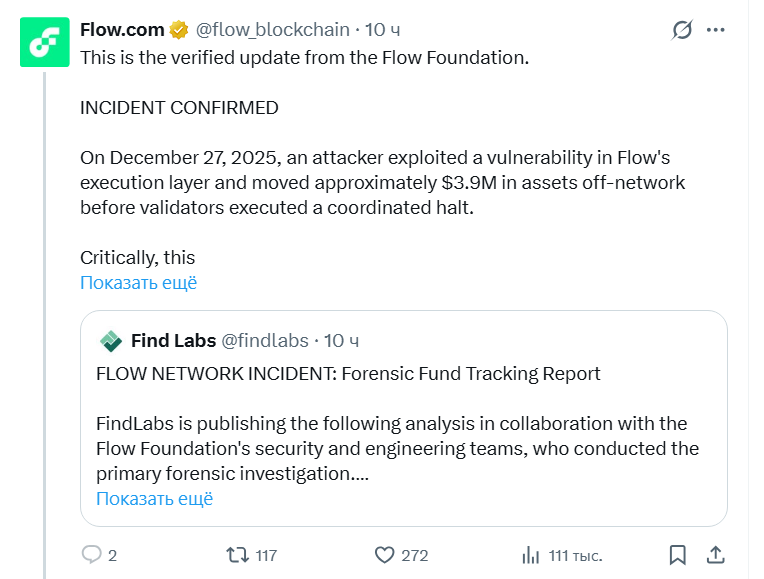
Task: Open the Grok explain icon
Action: [x=682, y=30]
